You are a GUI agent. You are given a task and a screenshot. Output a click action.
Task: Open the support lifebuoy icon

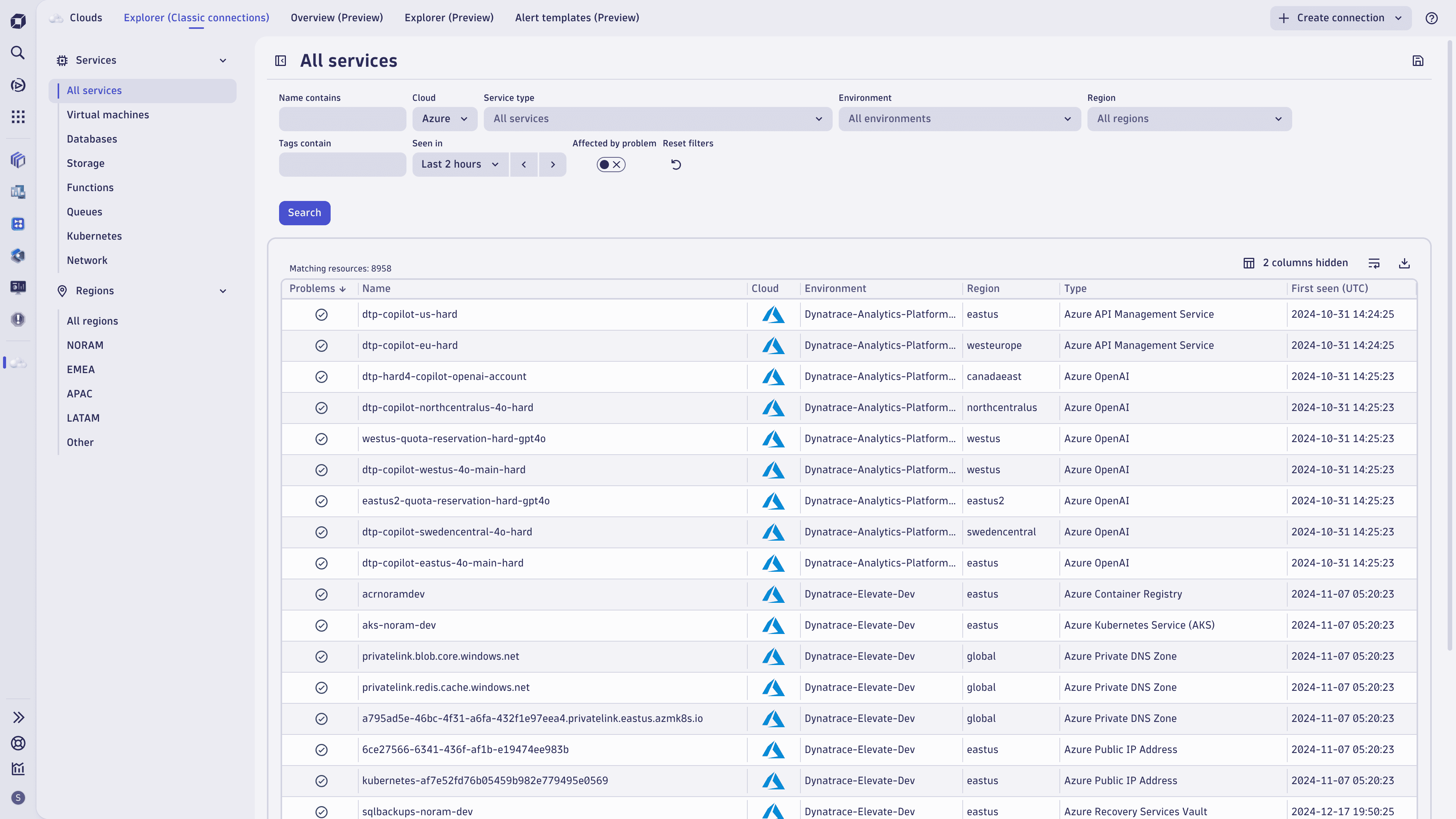pos(18,743)
